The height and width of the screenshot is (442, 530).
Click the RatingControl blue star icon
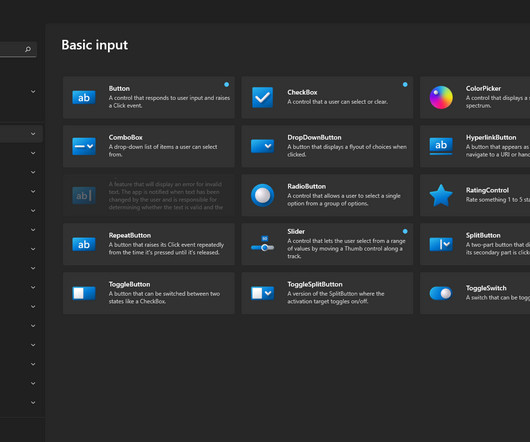(441, 195)
